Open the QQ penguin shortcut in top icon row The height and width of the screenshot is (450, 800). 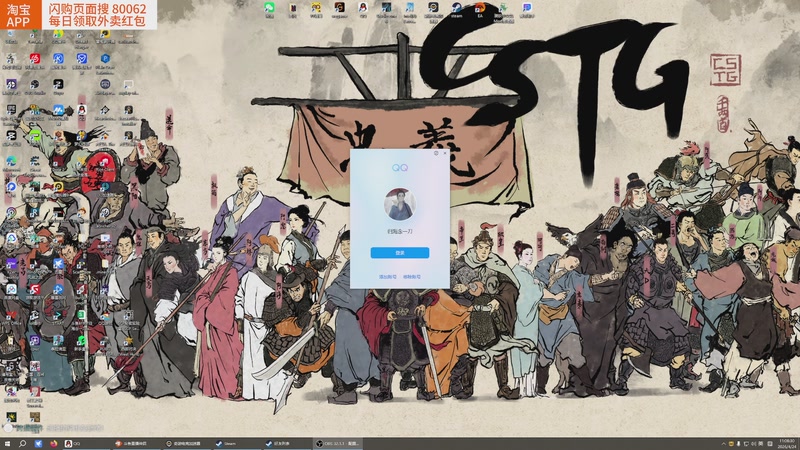point(363,9)
